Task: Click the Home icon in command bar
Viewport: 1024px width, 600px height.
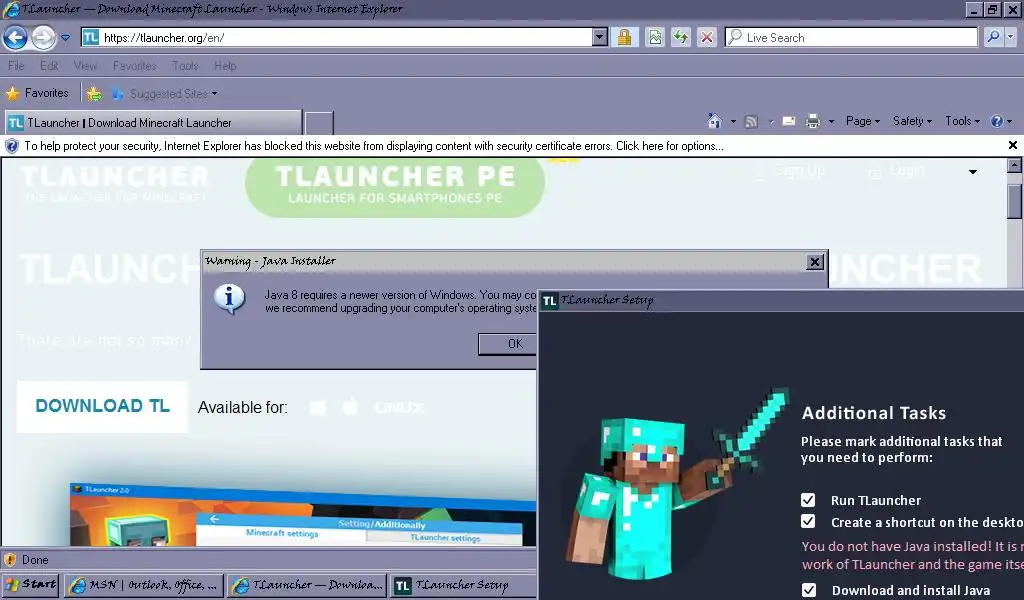Action: pyautogui.click(x=714, y=121)
